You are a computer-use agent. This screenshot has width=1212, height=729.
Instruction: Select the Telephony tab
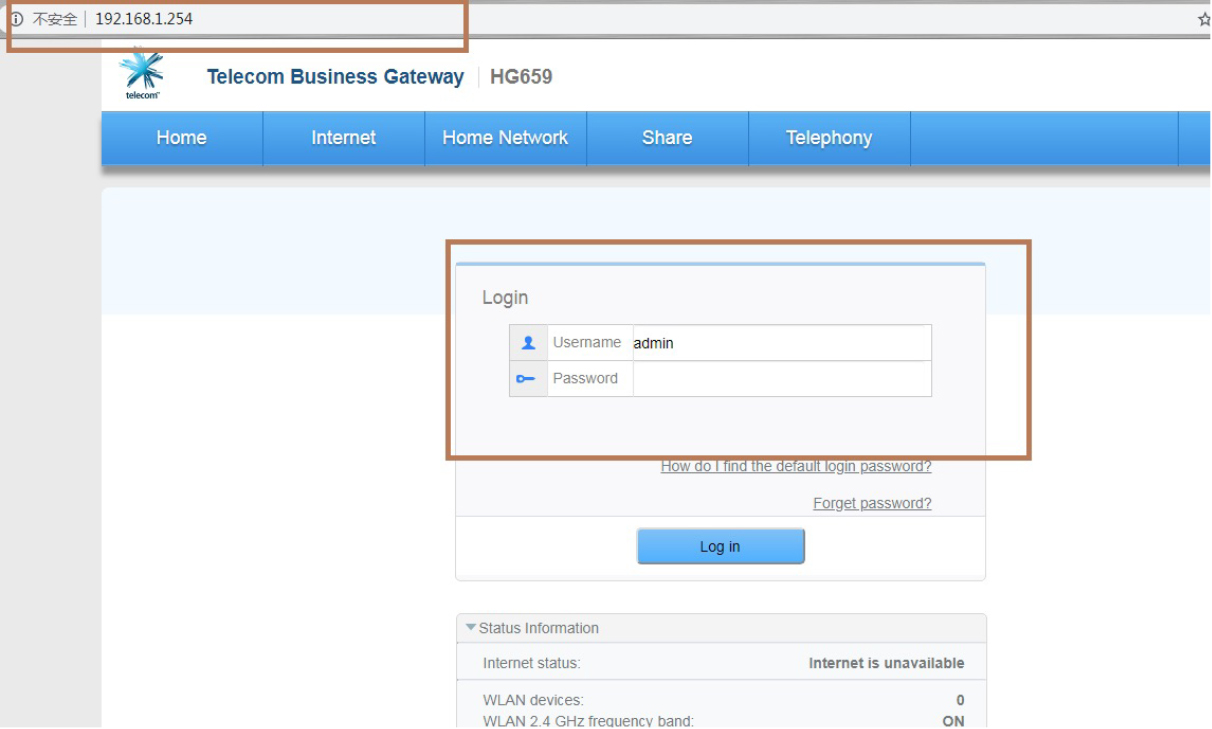830,138
